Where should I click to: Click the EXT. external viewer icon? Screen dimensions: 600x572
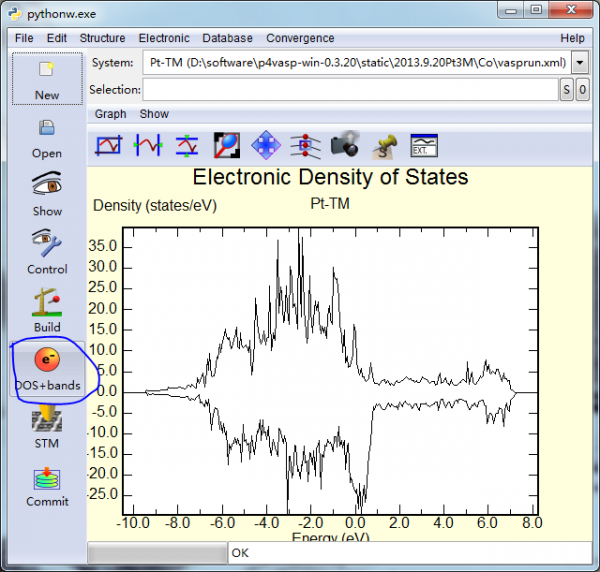pos(425,145)
